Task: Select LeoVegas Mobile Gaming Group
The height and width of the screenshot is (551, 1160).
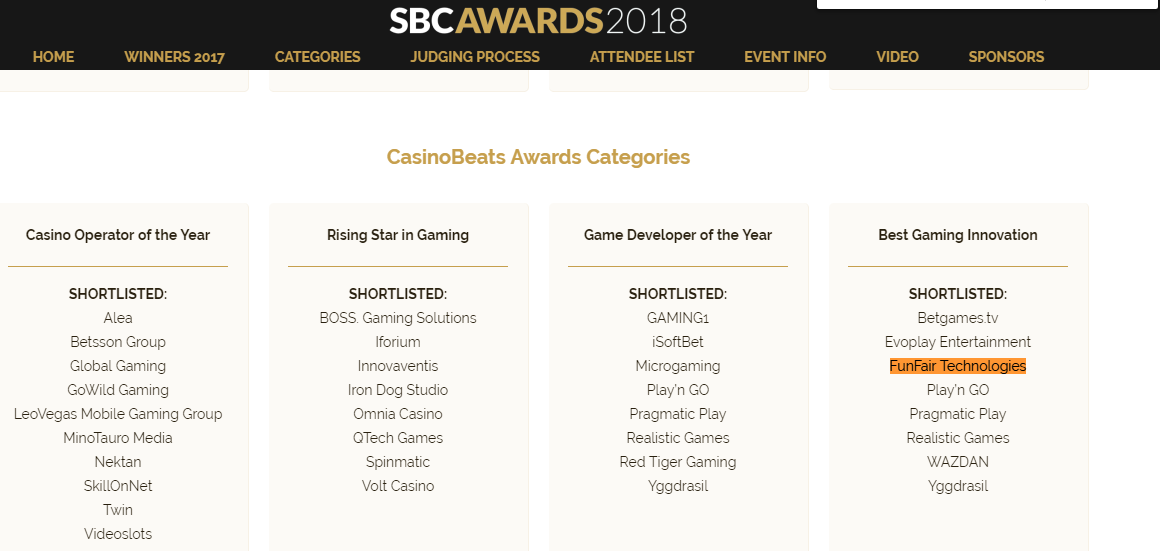Action: pyautogui.click(x=118, y=414)
